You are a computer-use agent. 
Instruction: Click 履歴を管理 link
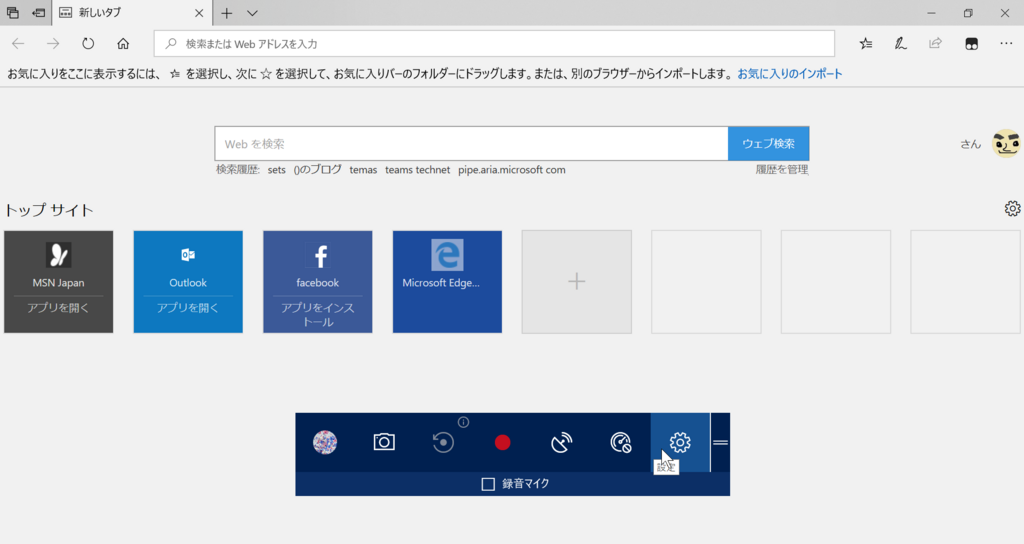pos(782,170)
